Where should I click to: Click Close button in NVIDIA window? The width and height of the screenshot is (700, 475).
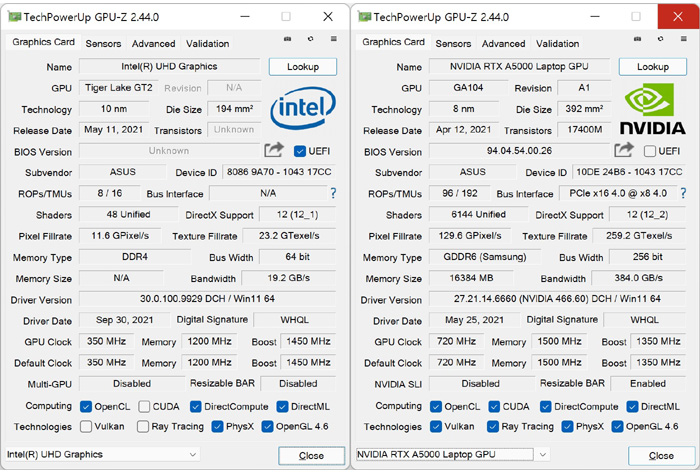(661, 456)
